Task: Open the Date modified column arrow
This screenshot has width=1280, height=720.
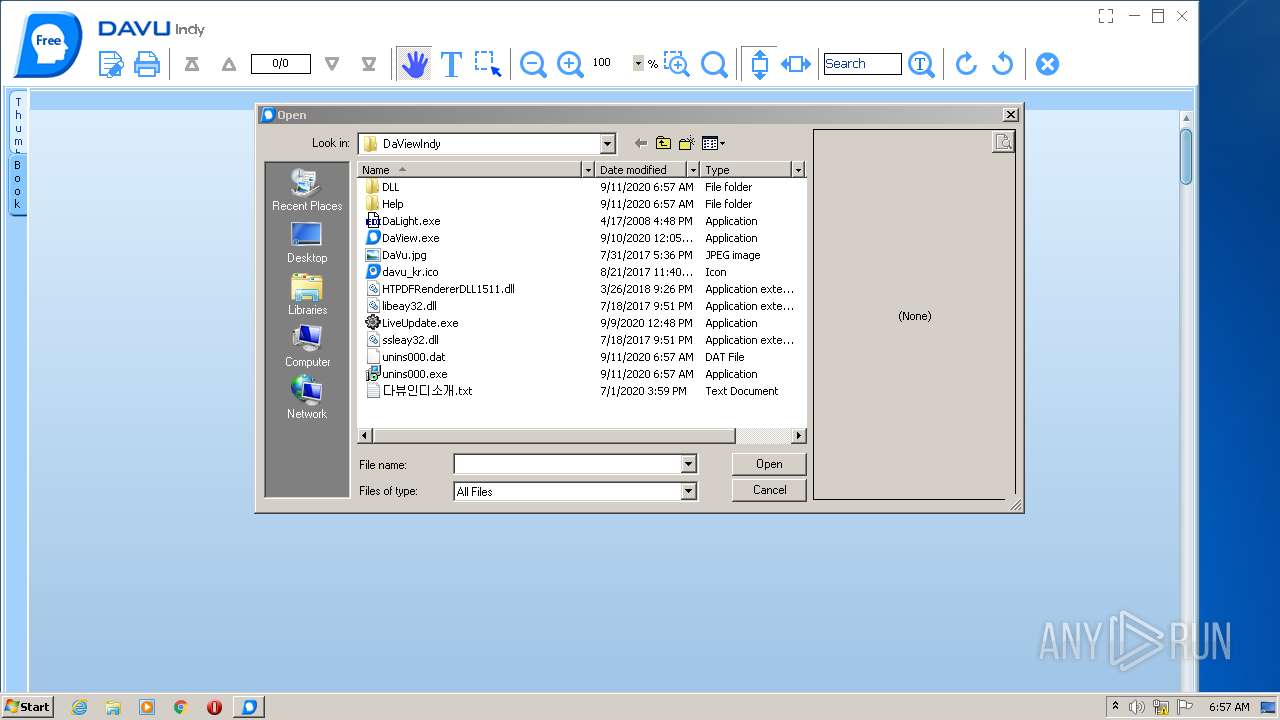Action: click(x=693, y=170)
